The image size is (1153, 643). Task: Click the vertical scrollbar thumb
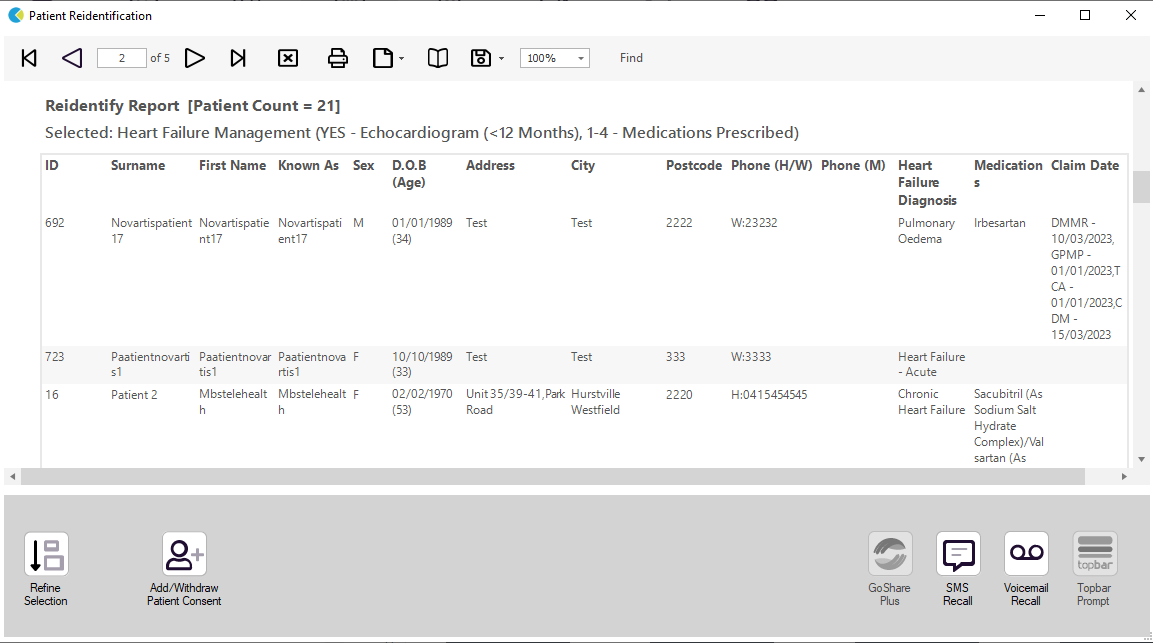pos(1141,187)
